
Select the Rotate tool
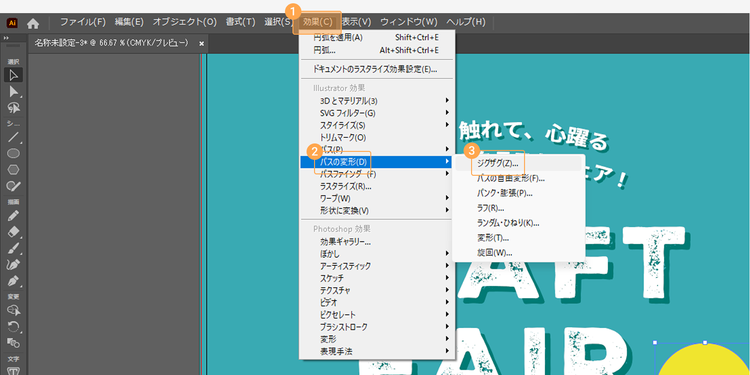(13, 327)
